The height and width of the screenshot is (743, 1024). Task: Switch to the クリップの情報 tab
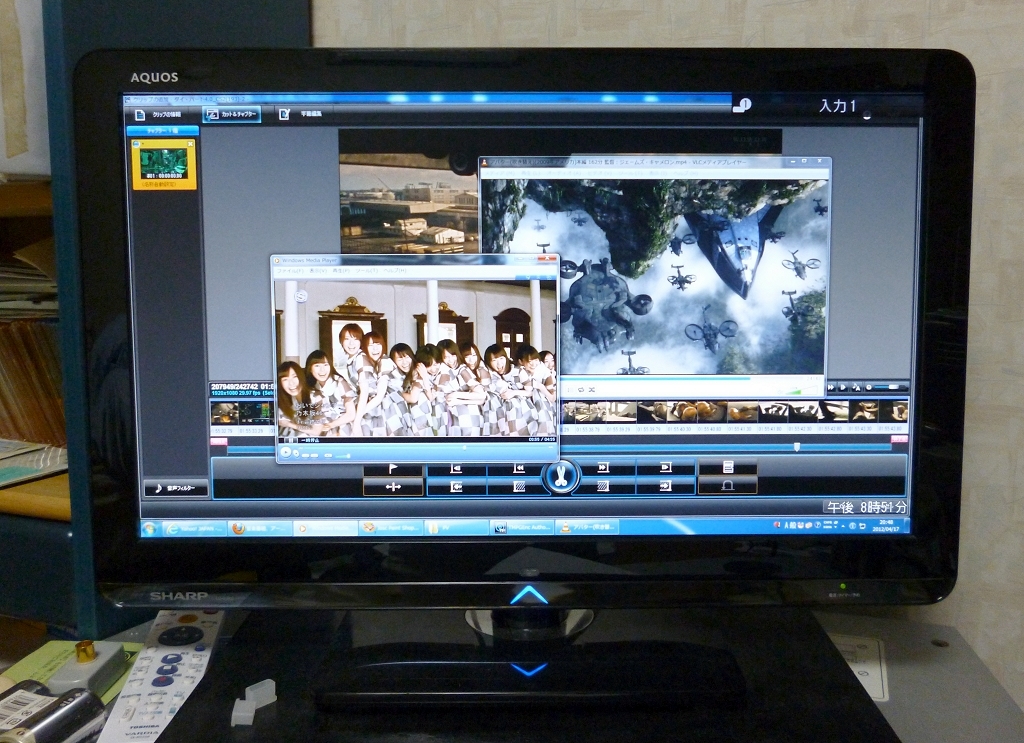[x=159, y=114]
